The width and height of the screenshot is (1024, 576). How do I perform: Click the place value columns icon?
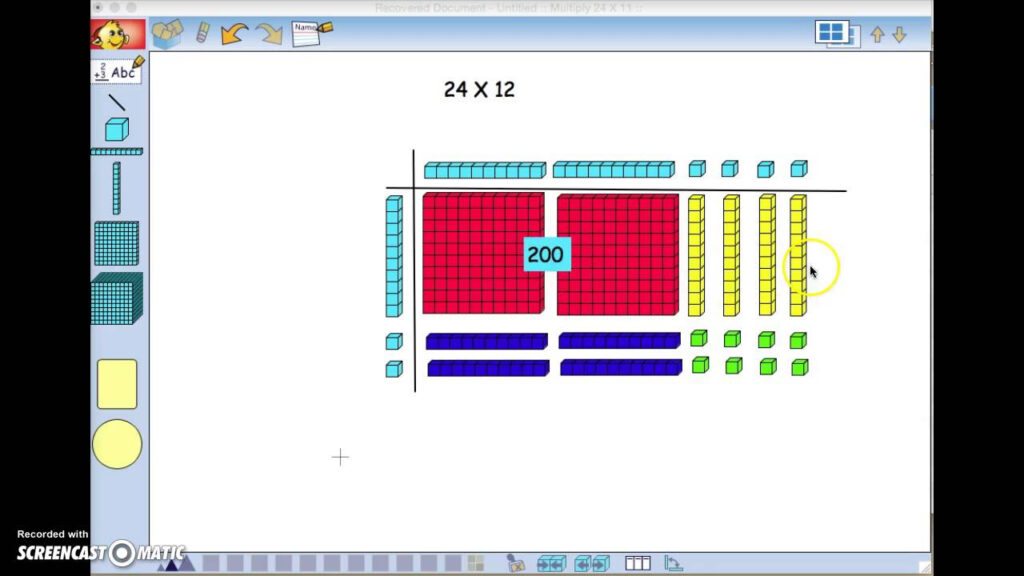pos(637,564)
